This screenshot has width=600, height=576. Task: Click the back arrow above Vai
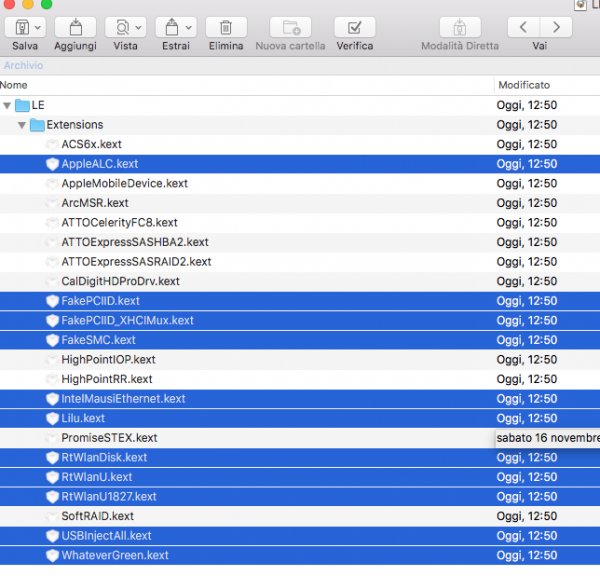[523, 27]
